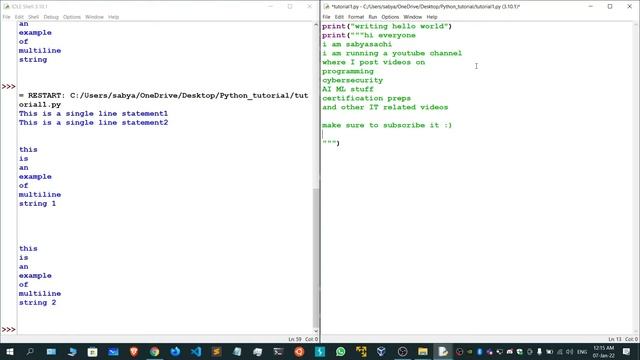Launch Mail app from taskbar
The width and height of the screenshot is (640, 360).
coord(113,351)
